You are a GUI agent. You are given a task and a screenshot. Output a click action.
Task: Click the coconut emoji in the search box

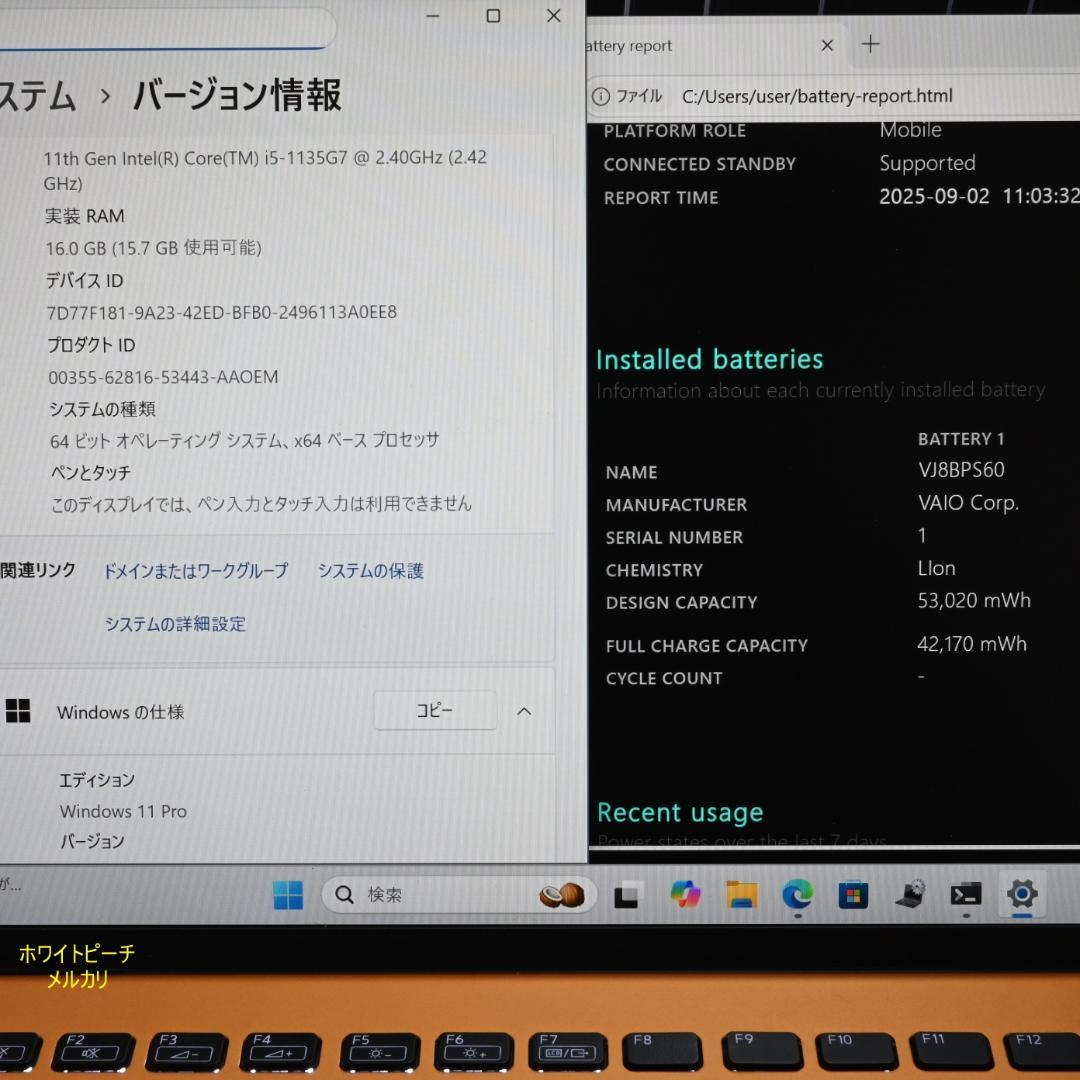(x=563, y=895)
